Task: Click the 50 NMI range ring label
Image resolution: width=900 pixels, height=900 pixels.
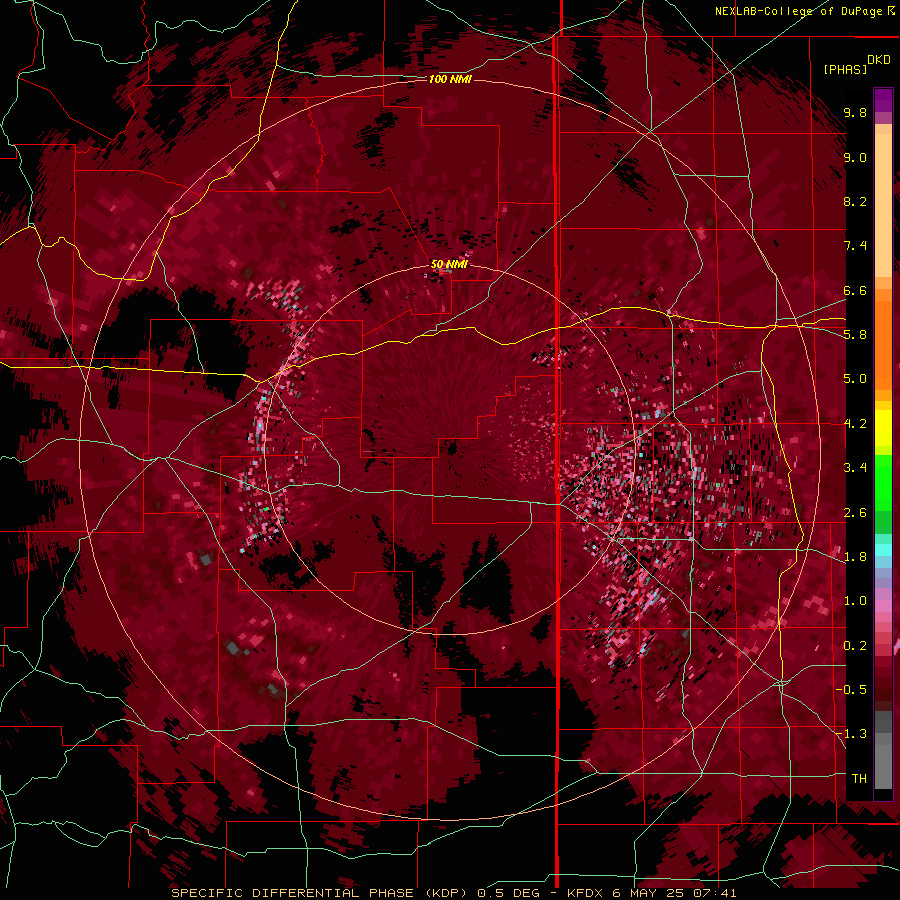Action: pyautogui.click(x=449, y=264)
